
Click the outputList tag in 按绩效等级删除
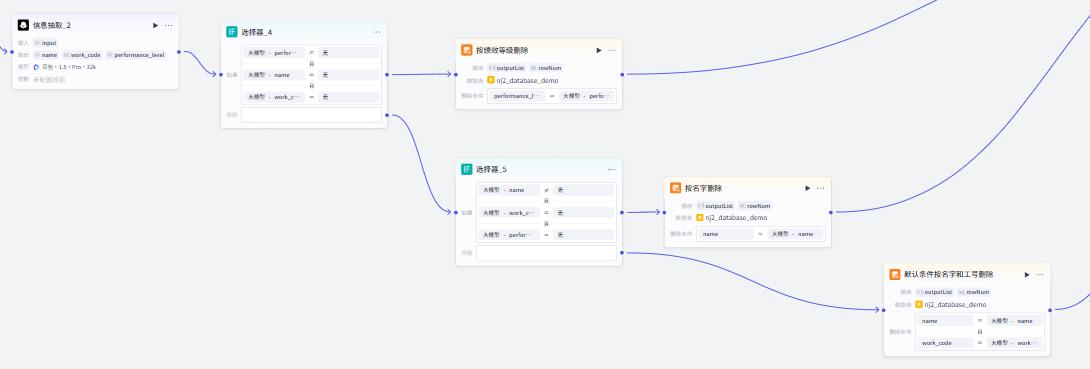506,67
